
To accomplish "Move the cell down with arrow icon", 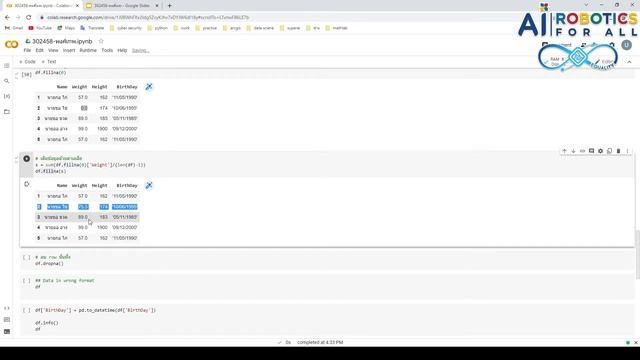I will (573, 151).
